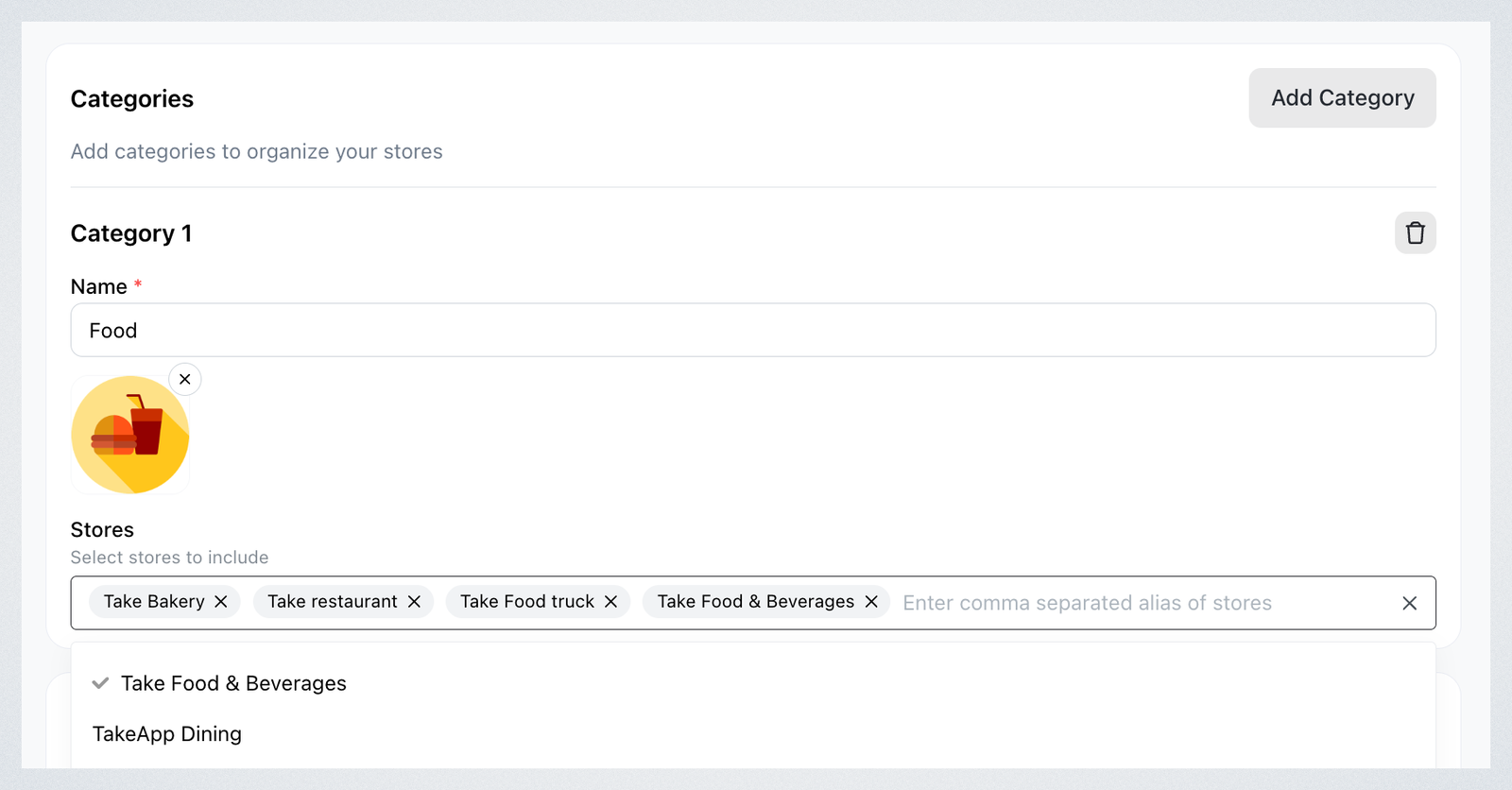Screen dimensions: 1512x790
Task: Remove Take restaurant store tag
Action: coord(414,602)
